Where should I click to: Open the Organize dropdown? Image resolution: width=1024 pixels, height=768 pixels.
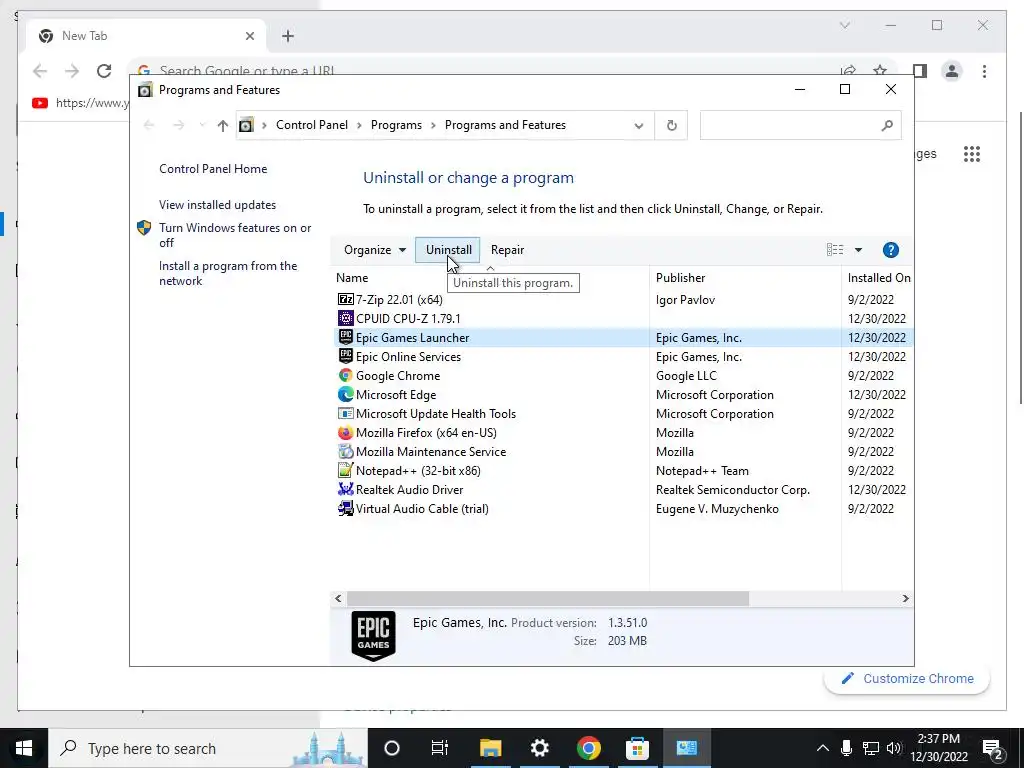[x=375, y=250]
